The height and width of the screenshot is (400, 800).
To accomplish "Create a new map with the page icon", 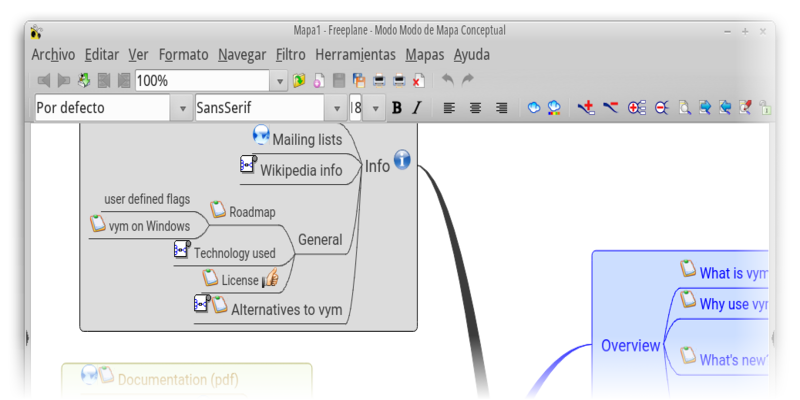I will coord(319,81).
